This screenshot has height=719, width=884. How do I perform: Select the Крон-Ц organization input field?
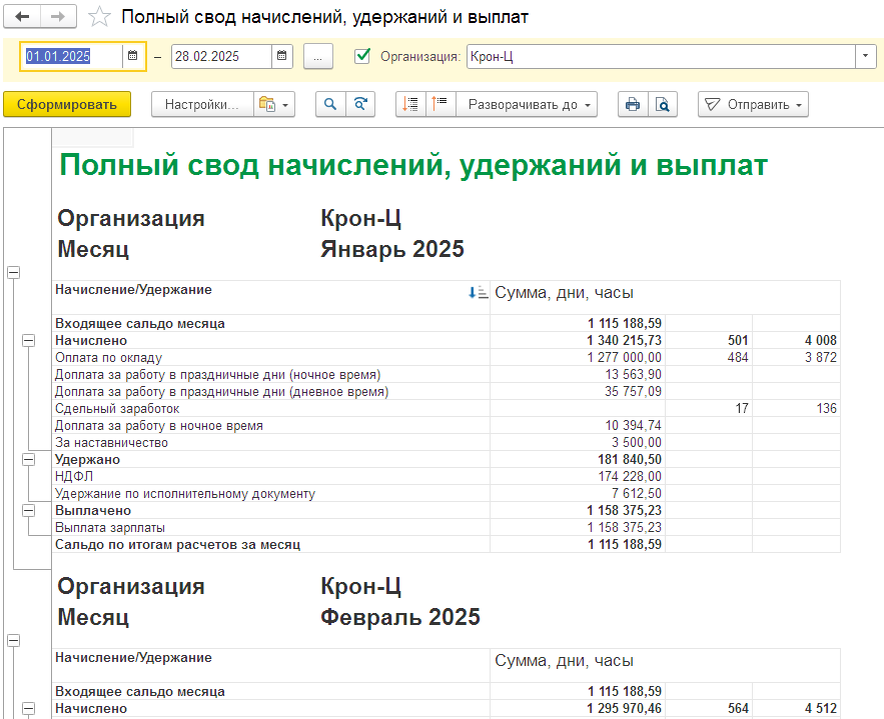[661, 56]
